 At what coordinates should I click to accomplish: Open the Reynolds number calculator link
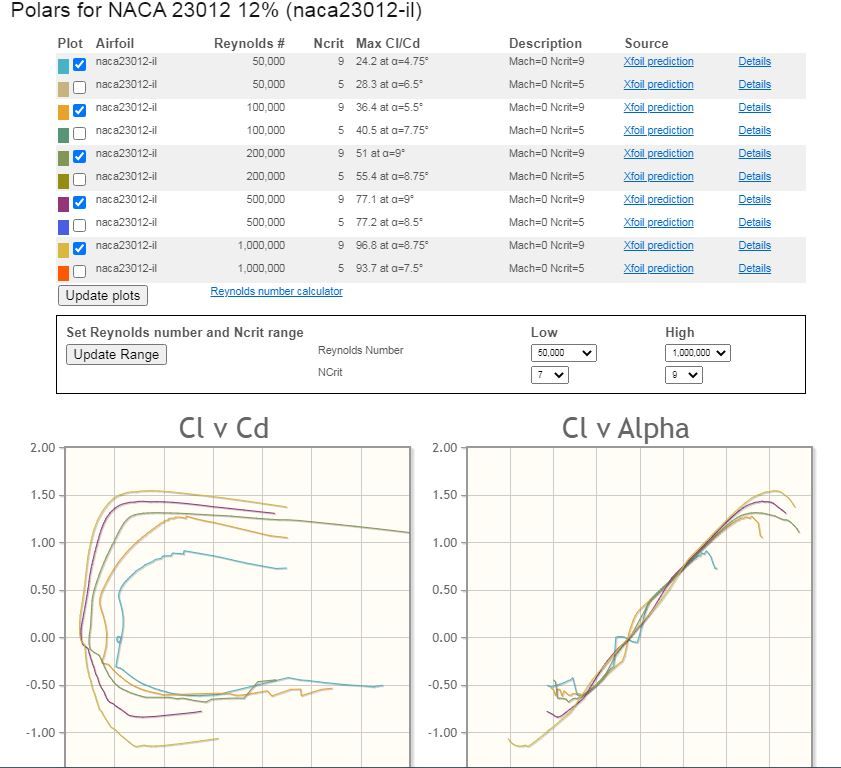[276, 292]
